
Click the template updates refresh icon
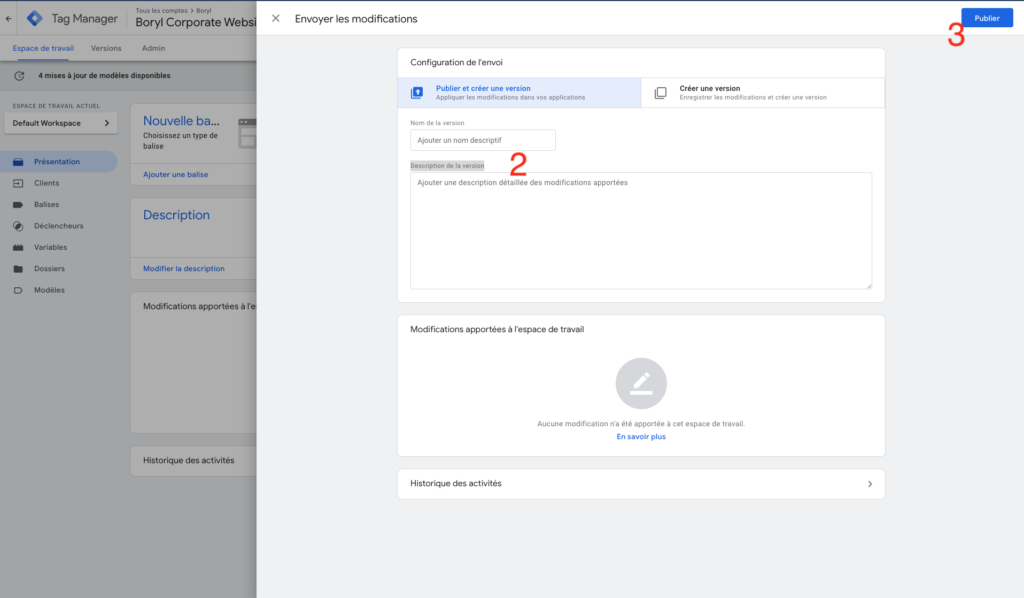coord(19,76)
